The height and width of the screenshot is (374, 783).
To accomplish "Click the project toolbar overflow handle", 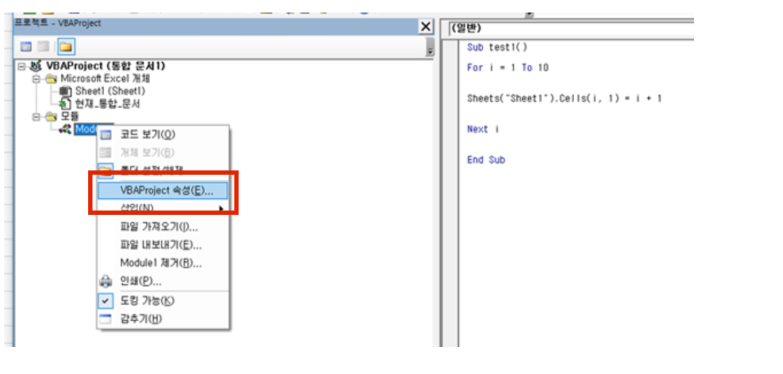I will [430, 47].
